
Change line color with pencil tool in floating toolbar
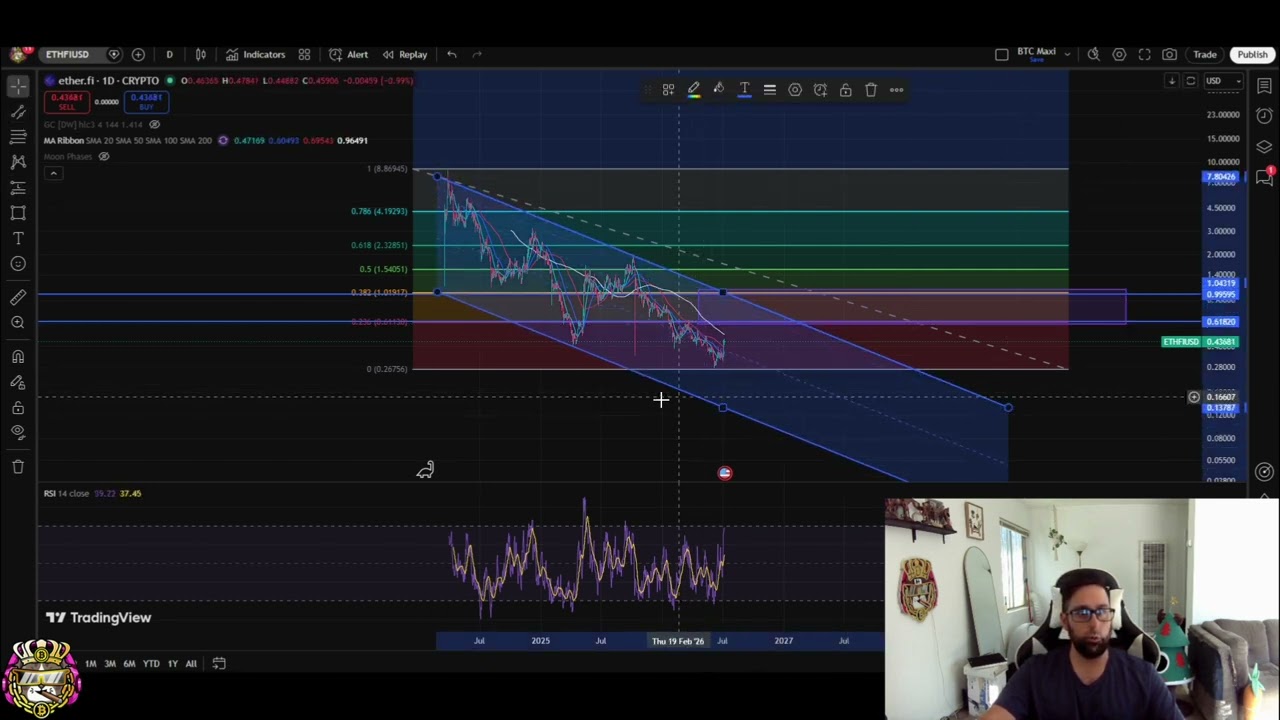pos(693,90)
